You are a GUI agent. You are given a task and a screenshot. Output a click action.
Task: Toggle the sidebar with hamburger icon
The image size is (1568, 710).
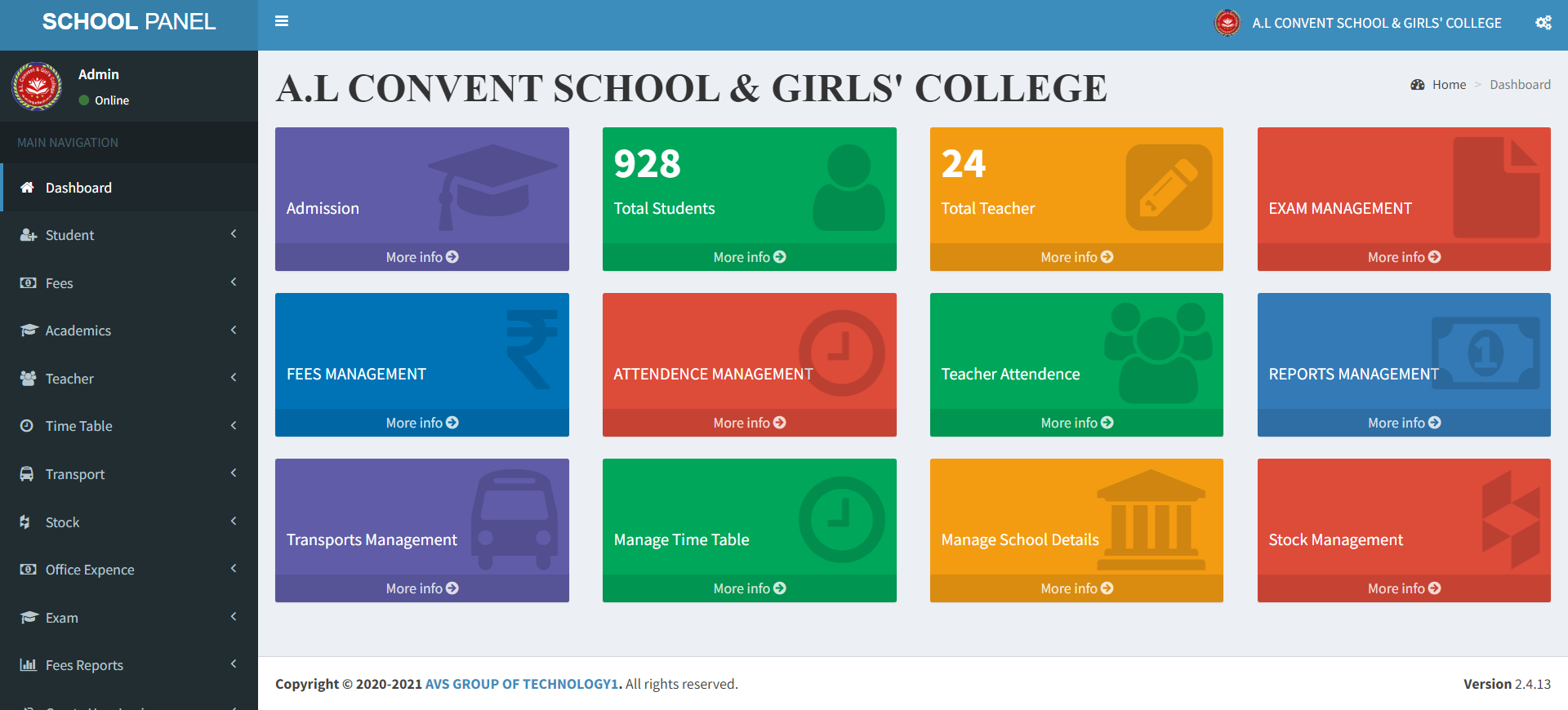(x=282, y=21)
